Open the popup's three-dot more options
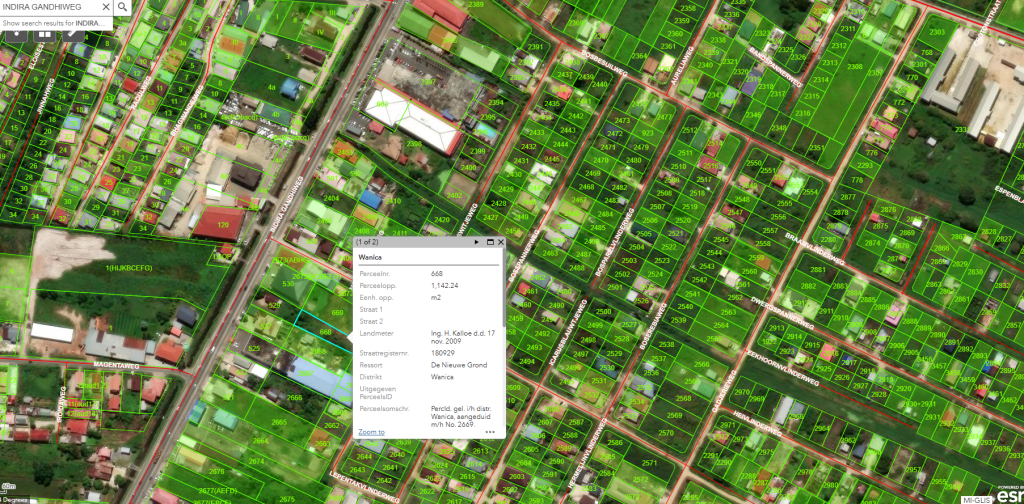The width and height of the screenshot is (1024, 504). [x=490, y=432]
